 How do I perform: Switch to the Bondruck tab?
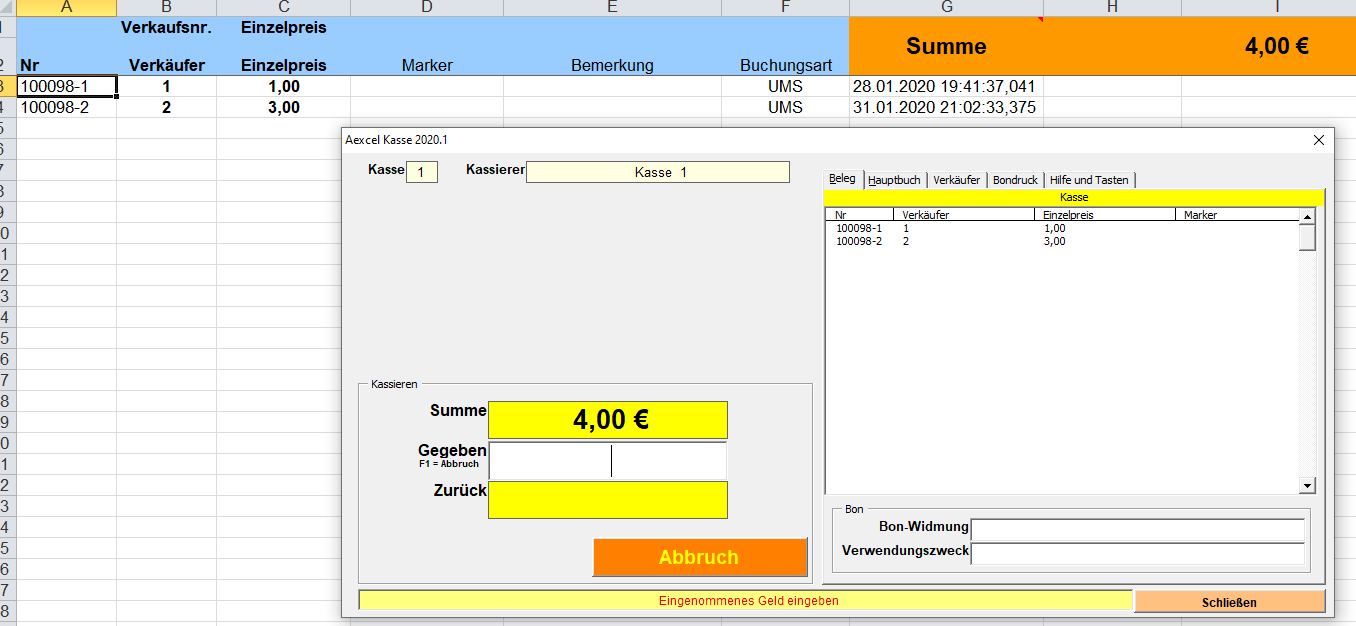pyautogui.click(x=1014, y=179)
